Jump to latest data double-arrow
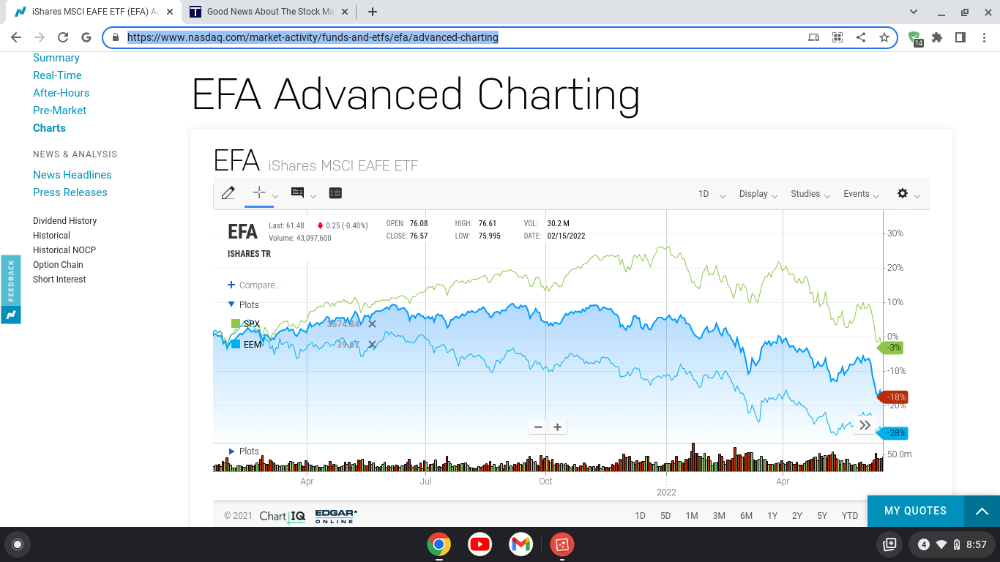The width and height of the screenshot is (1000, 562). (x=865, y=425)
